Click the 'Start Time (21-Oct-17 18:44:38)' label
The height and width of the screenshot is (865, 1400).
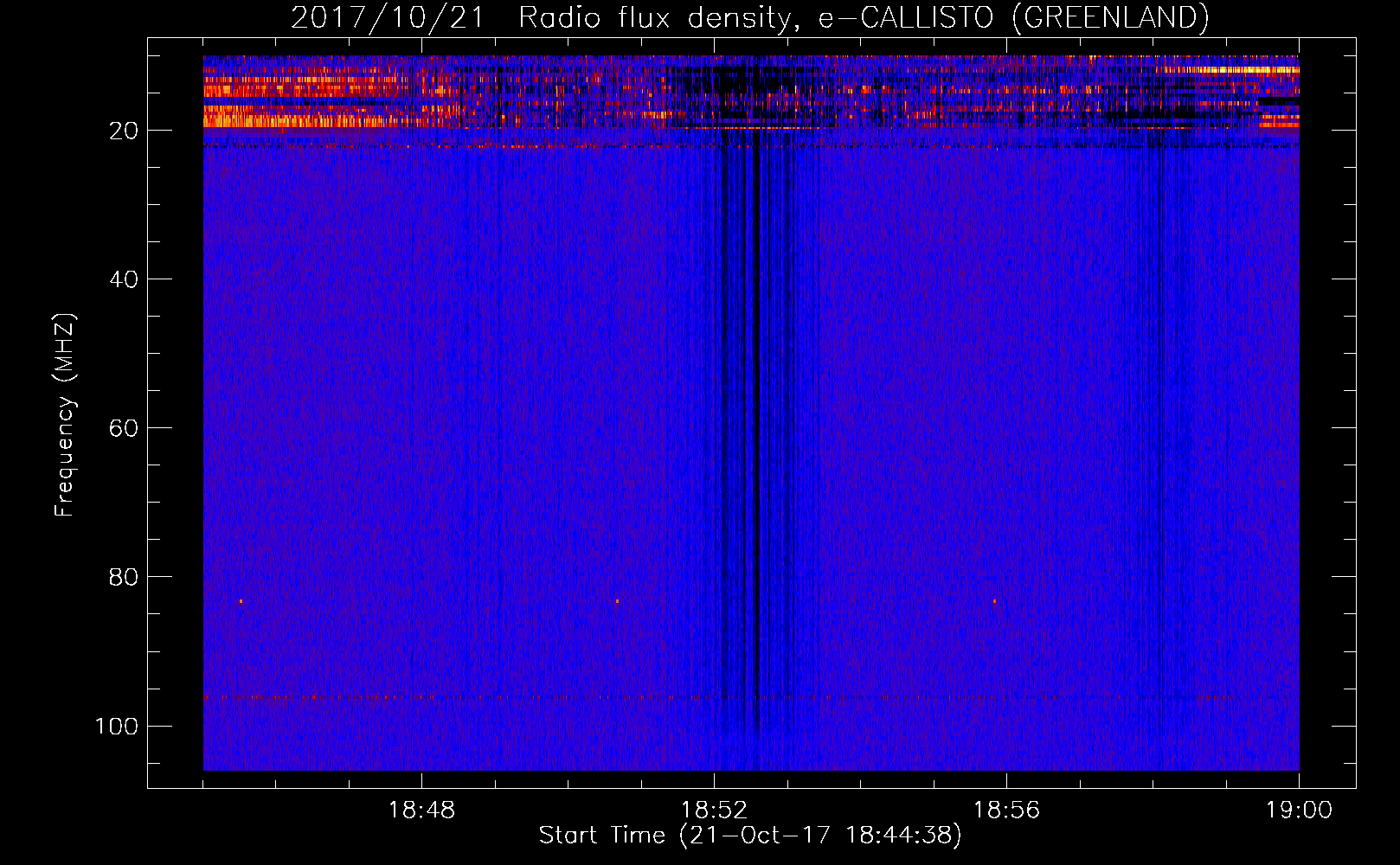(x=750, y=835)
